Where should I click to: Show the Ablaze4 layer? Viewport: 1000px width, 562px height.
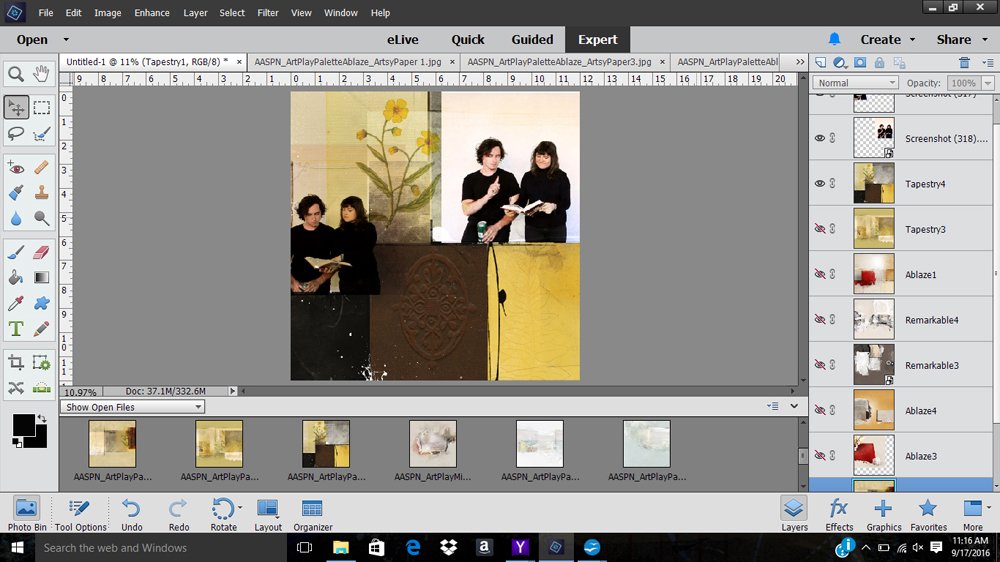click(820, 410)
